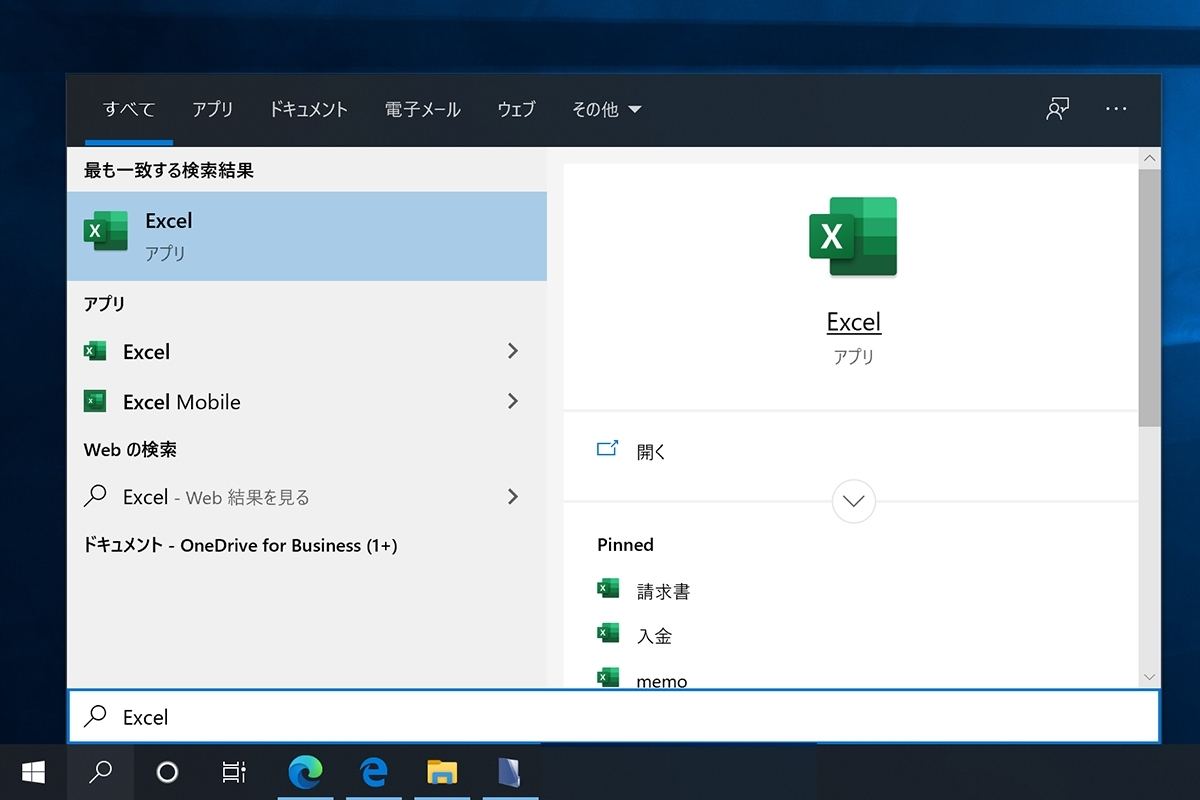Select the すべて tab

click(129, 110)
